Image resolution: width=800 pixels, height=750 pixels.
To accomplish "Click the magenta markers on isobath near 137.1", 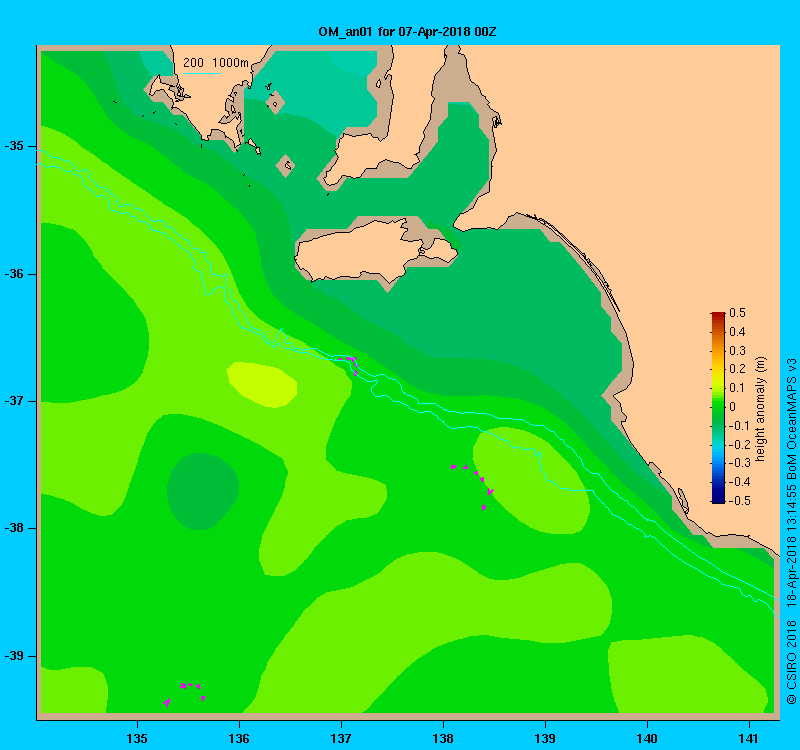I will click(x=348, y=365).
